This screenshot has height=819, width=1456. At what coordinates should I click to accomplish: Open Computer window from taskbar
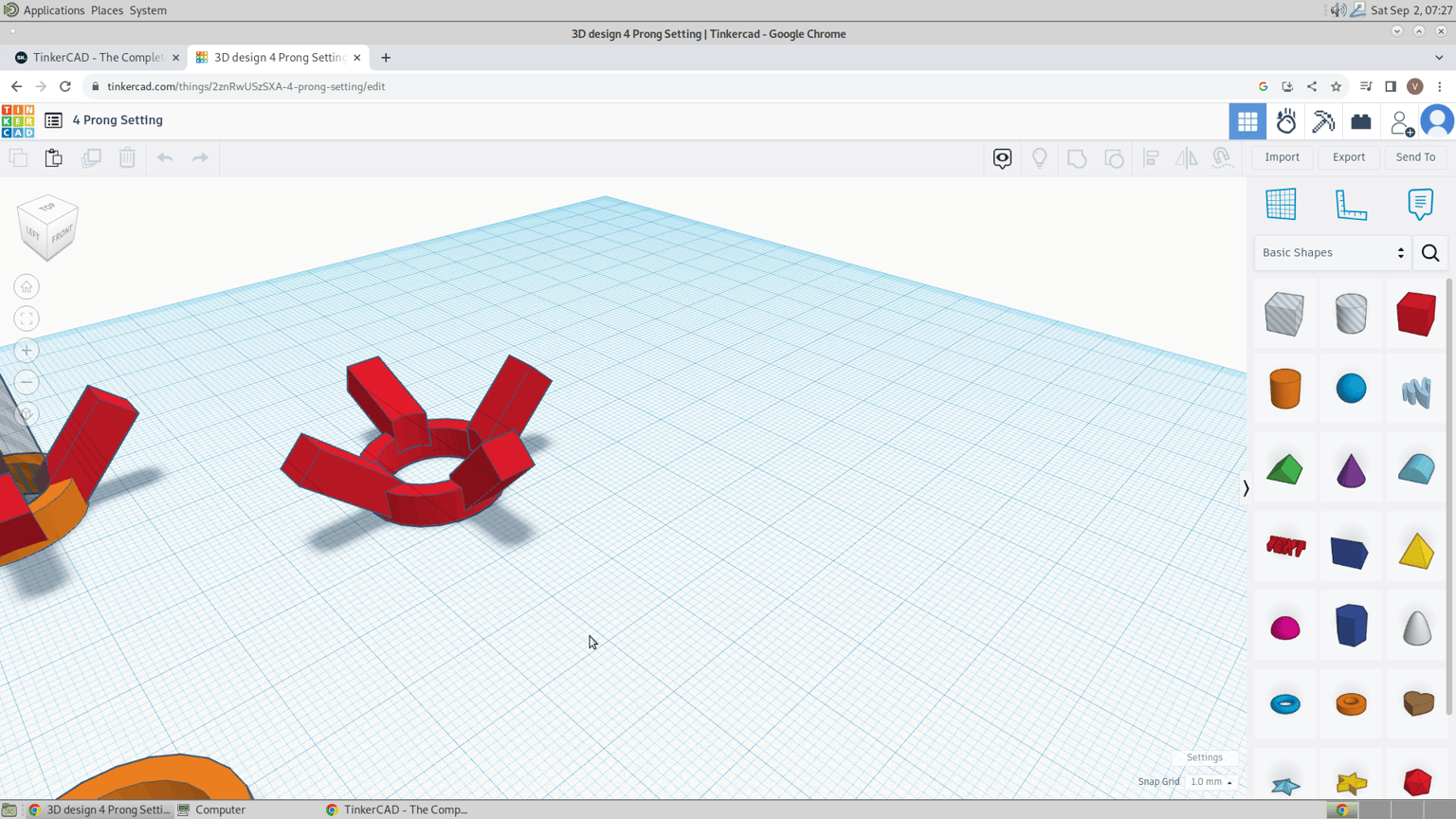[212, 810]
